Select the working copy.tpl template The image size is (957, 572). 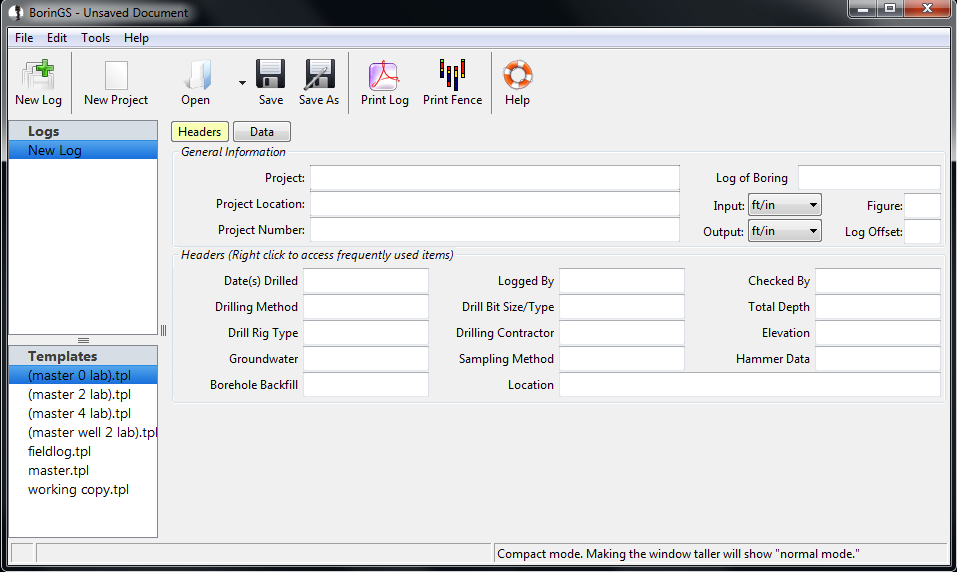tap(83, 490)
